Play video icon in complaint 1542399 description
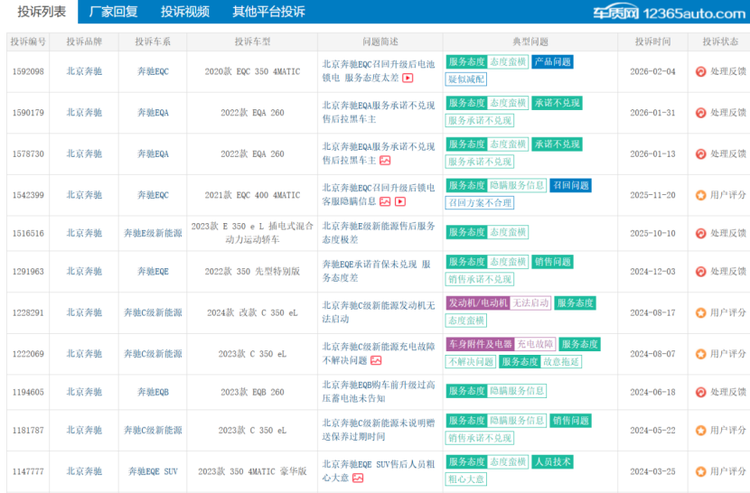 click(x=400, y=202)
